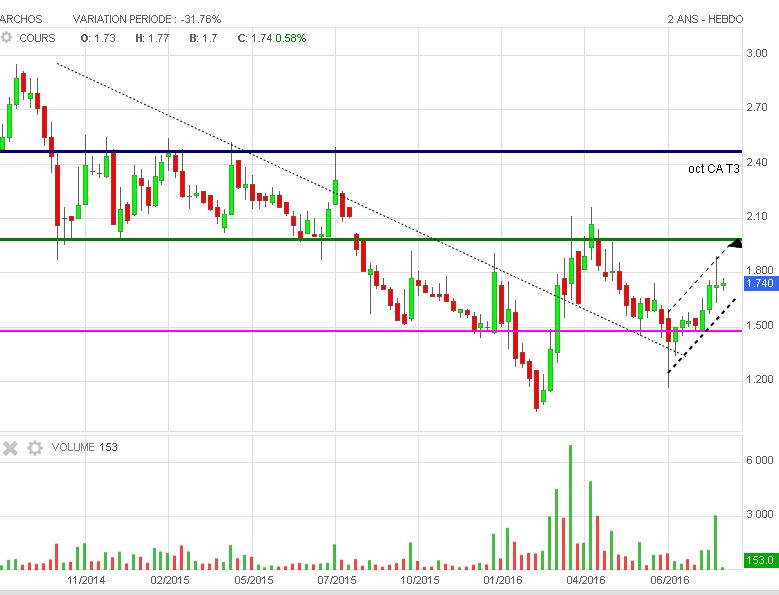Click the 2.70 price axis label
The width and height of the screenshot is (779, 595).
click(x=757, y=108)
